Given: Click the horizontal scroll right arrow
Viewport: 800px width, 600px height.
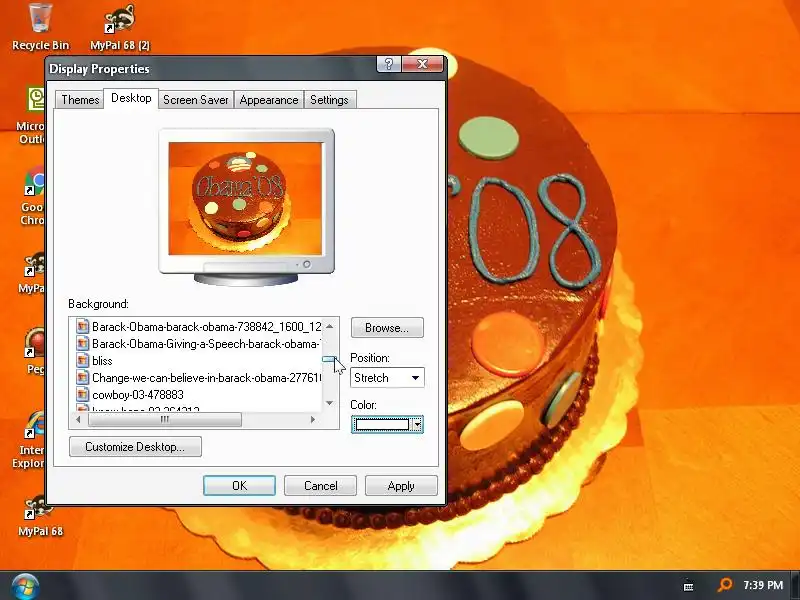Looking at the screenshot, I should pyautogui.click(x=312, y=419).
